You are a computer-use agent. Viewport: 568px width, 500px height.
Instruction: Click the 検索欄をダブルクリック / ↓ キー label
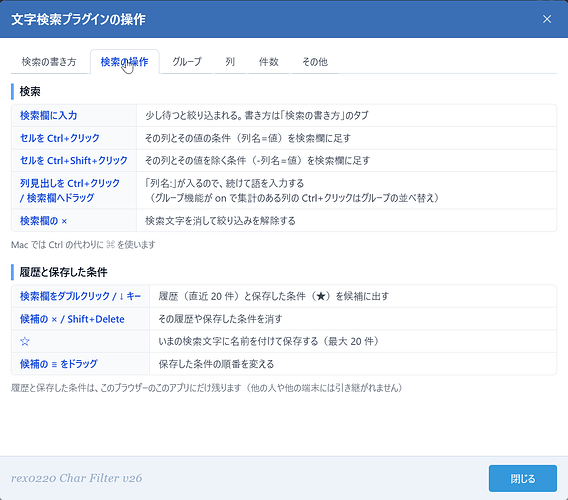80,296
